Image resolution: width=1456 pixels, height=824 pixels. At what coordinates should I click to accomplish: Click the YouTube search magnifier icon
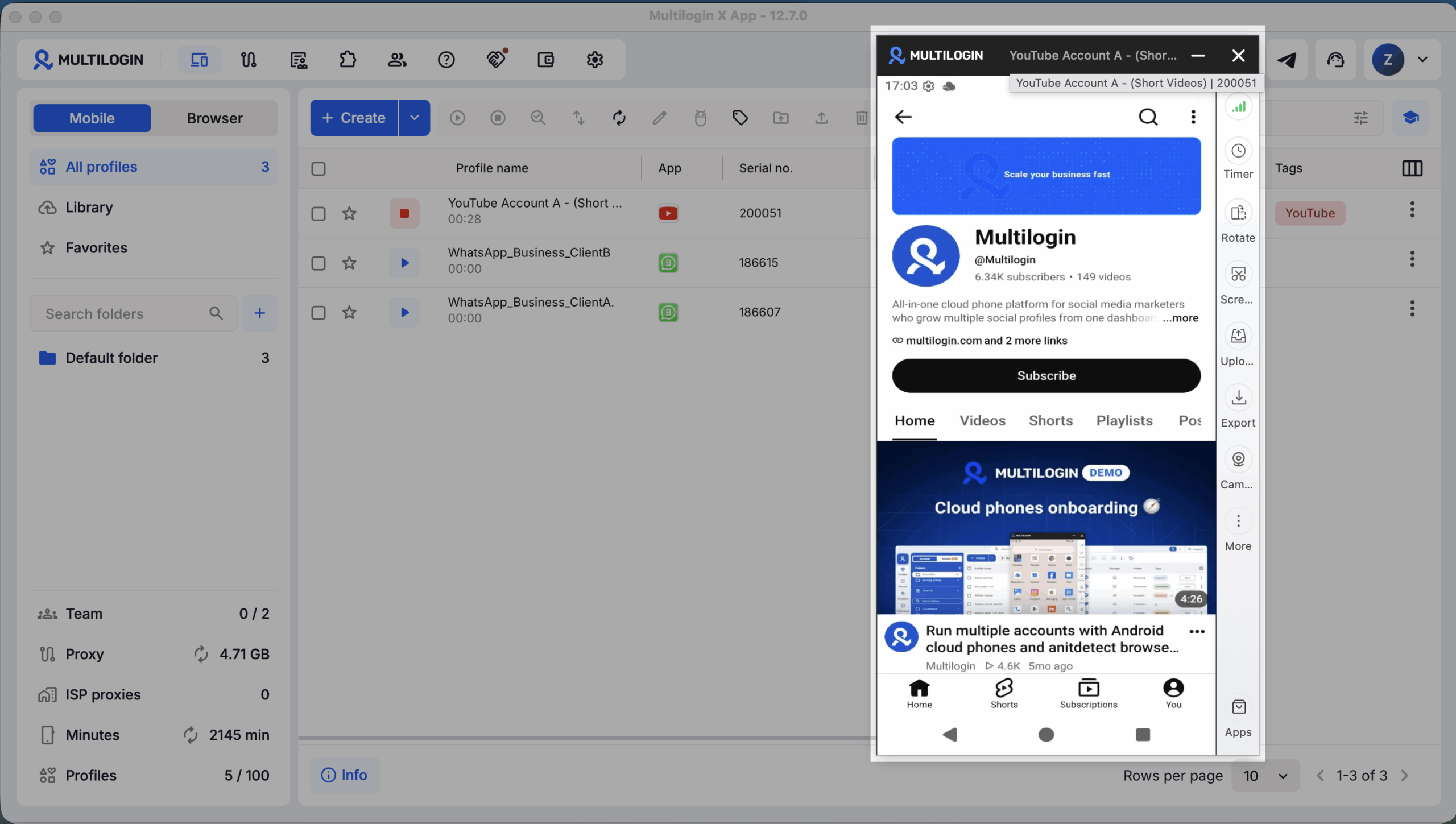pyautogui.click(x=1148, y=117)
